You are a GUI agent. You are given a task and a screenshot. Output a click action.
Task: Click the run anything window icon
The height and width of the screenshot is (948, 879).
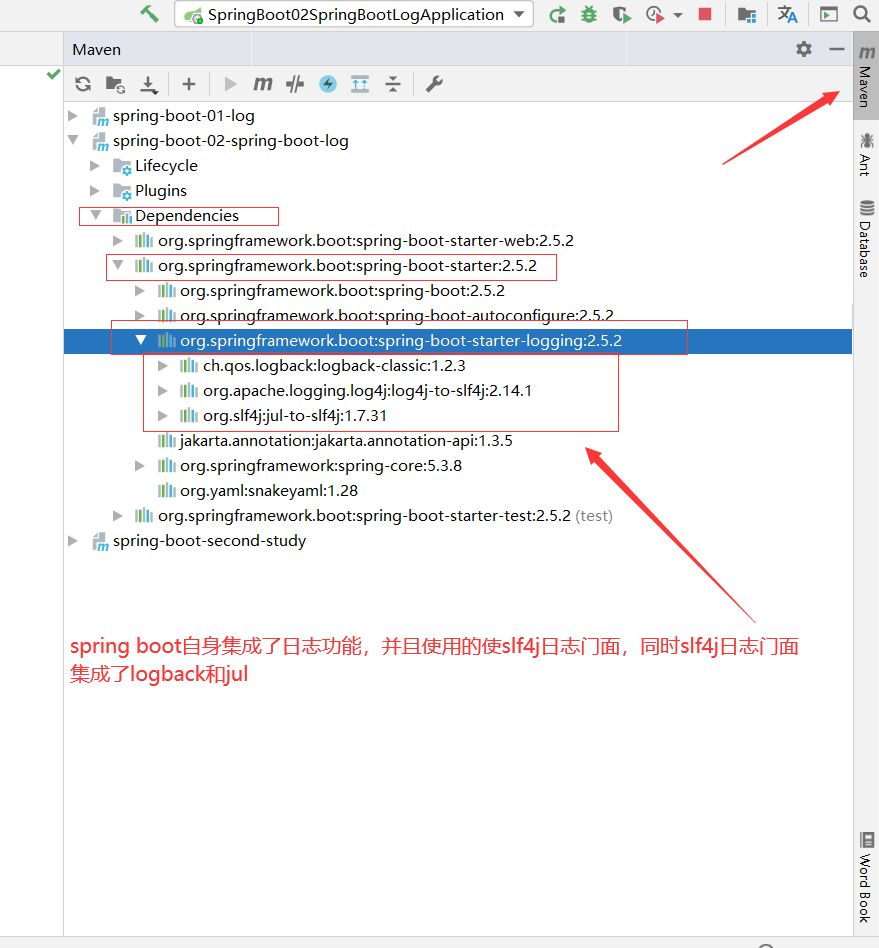(x=828, y=14)
